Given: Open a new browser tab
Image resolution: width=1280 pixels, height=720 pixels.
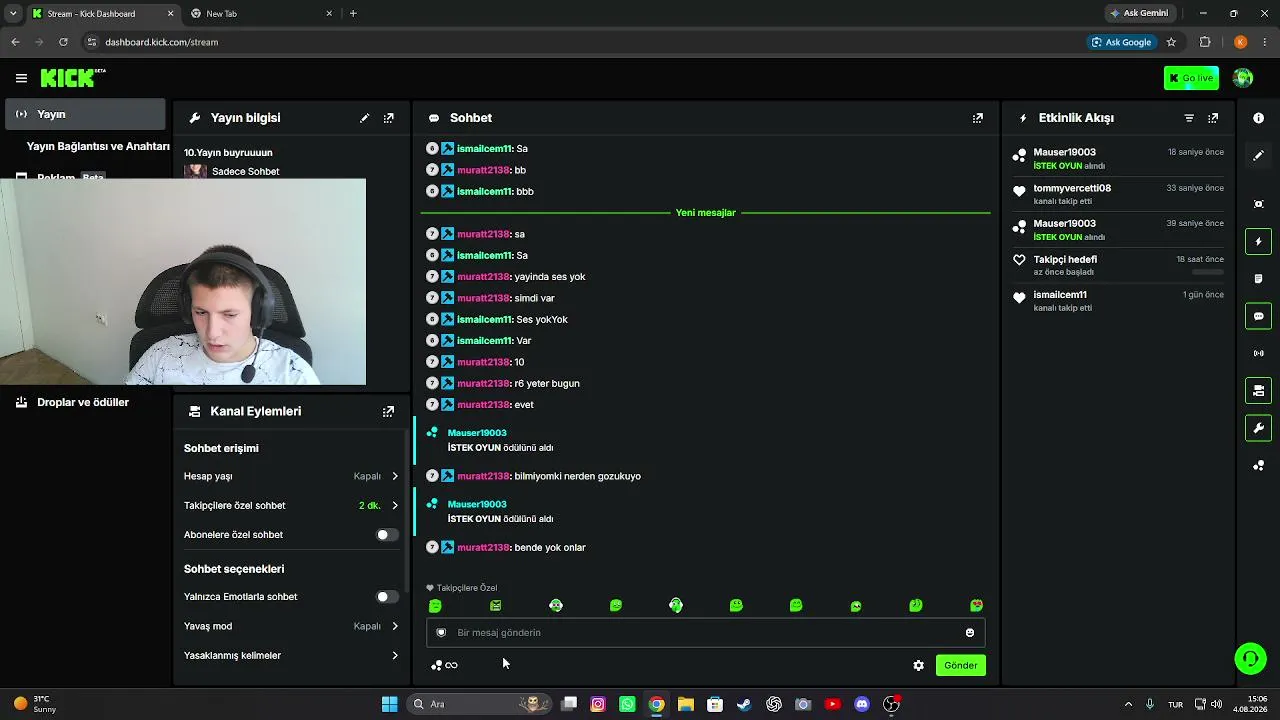Looking at the screenshot, I should (x=353, y=13).
